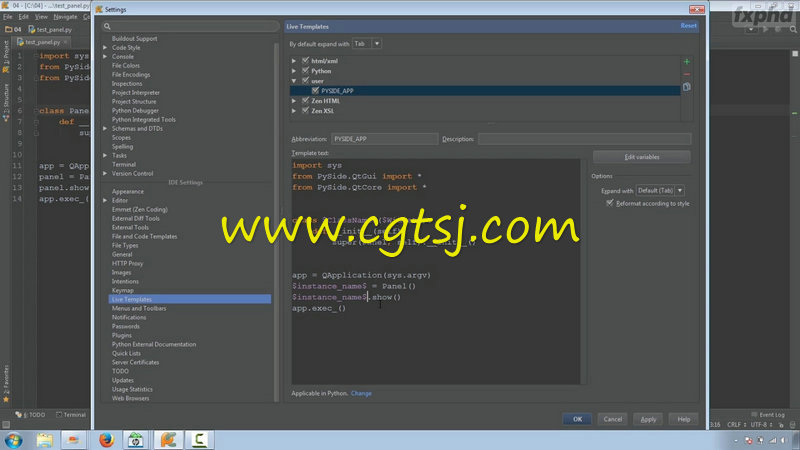Expand the Code Style settings node
Screen dimensions: 800x450
pos(105,47)
